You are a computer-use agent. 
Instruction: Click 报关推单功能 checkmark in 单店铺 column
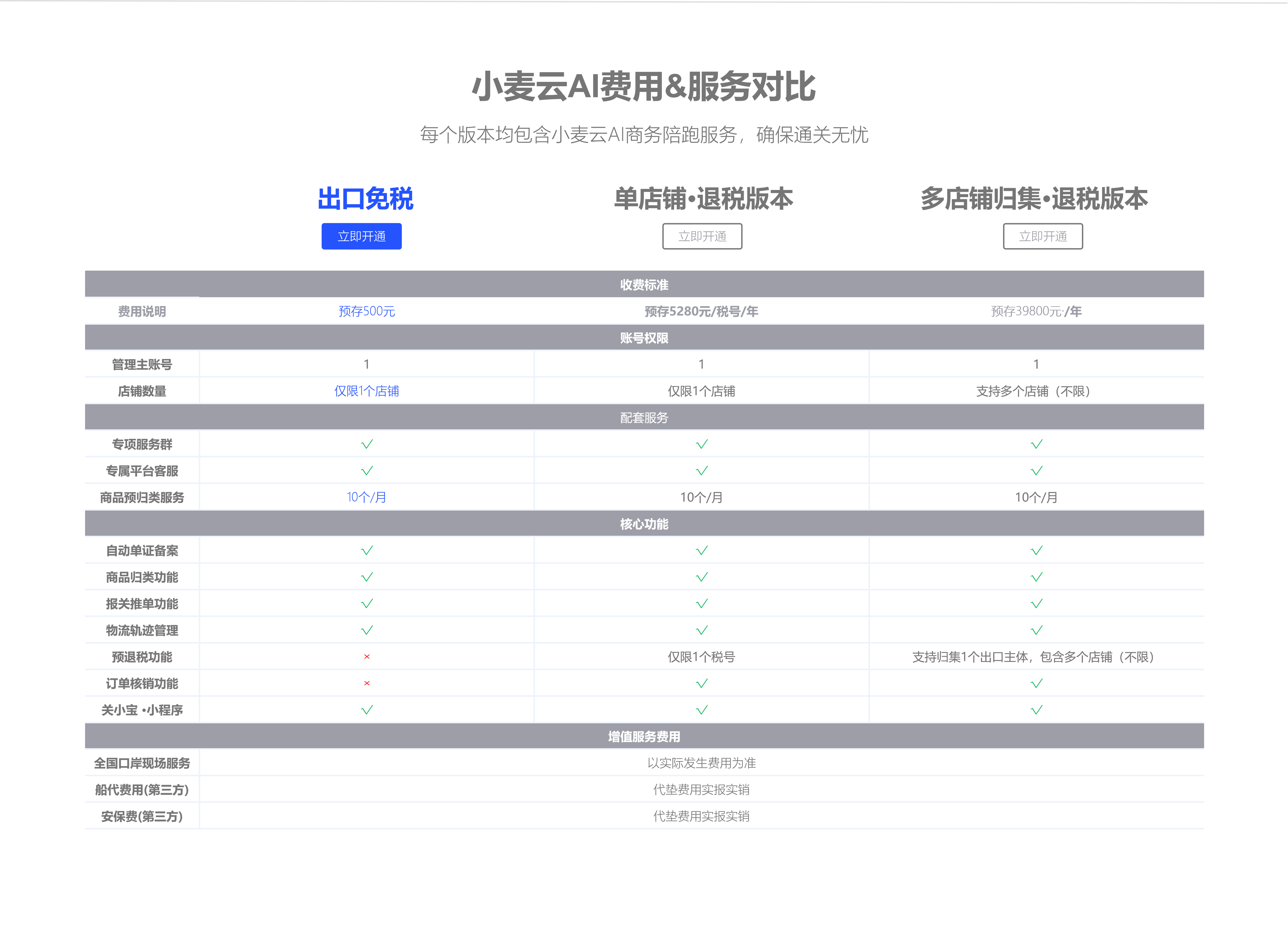tap(702, 603)
